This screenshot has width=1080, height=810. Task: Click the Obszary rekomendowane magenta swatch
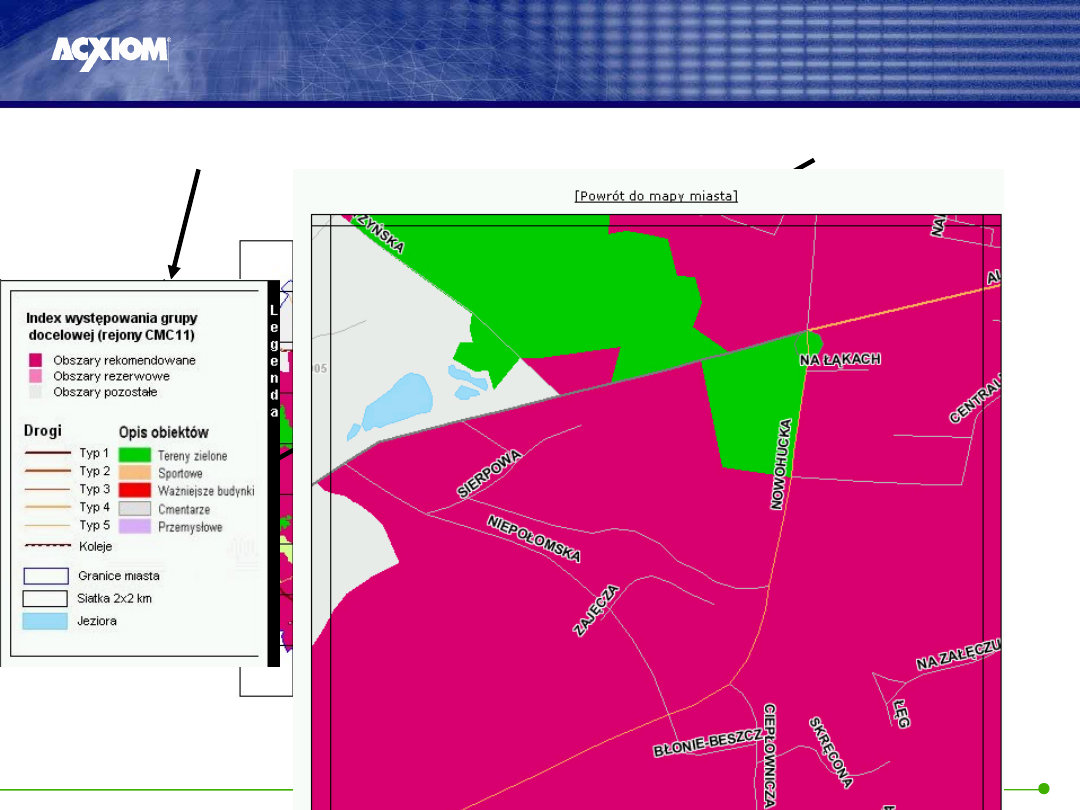(35, 360)
